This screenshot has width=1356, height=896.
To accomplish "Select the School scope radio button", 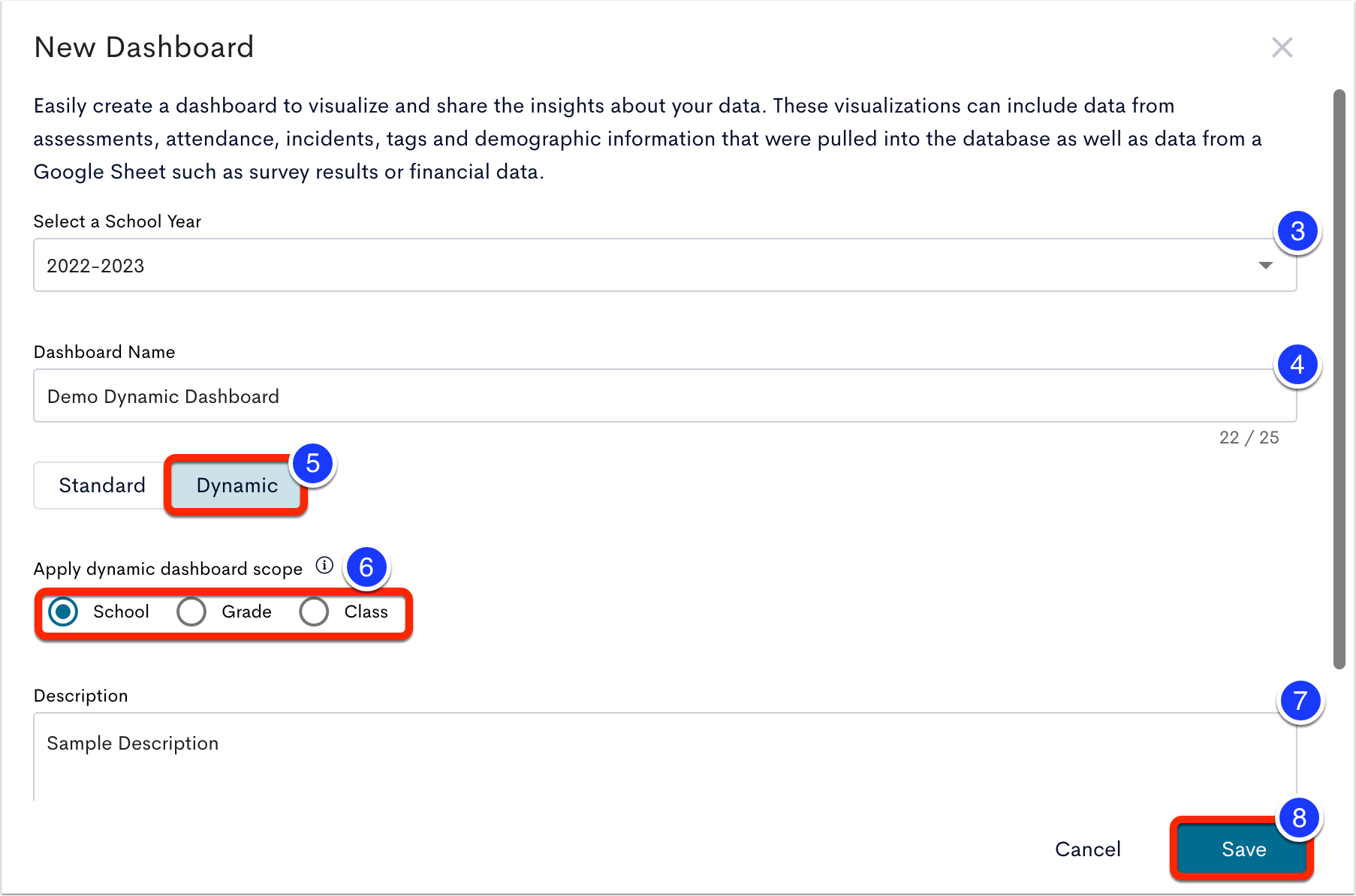I will click(63, 612).
